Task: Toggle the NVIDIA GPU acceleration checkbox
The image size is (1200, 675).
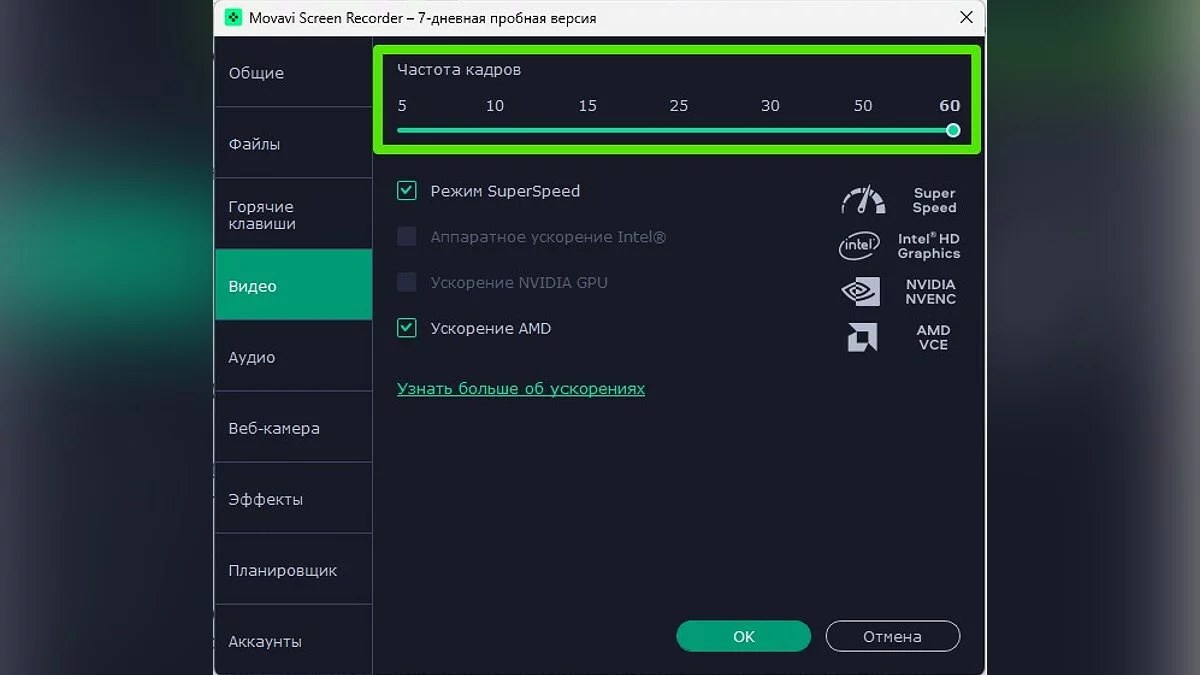Action: 407,282
